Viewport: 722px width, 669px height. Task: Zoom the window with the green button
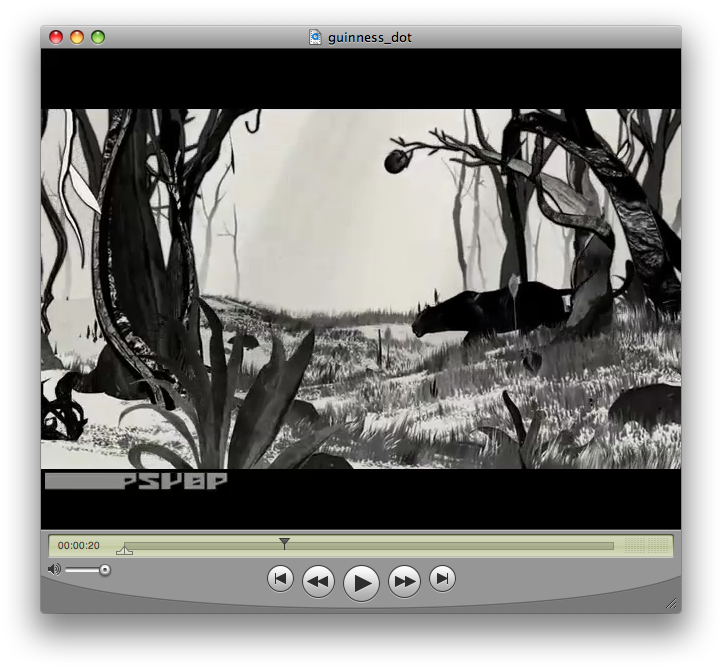pyautogui.click(x=98, y=37)
